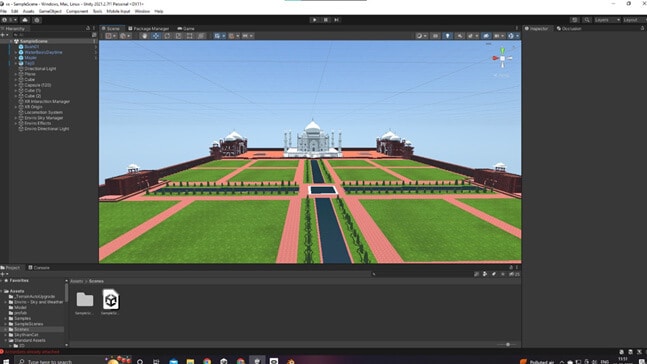Image resolution: width=647 pixels, height=364 pixels.
Task: Click the Step frame button
Action: (337, 20)
